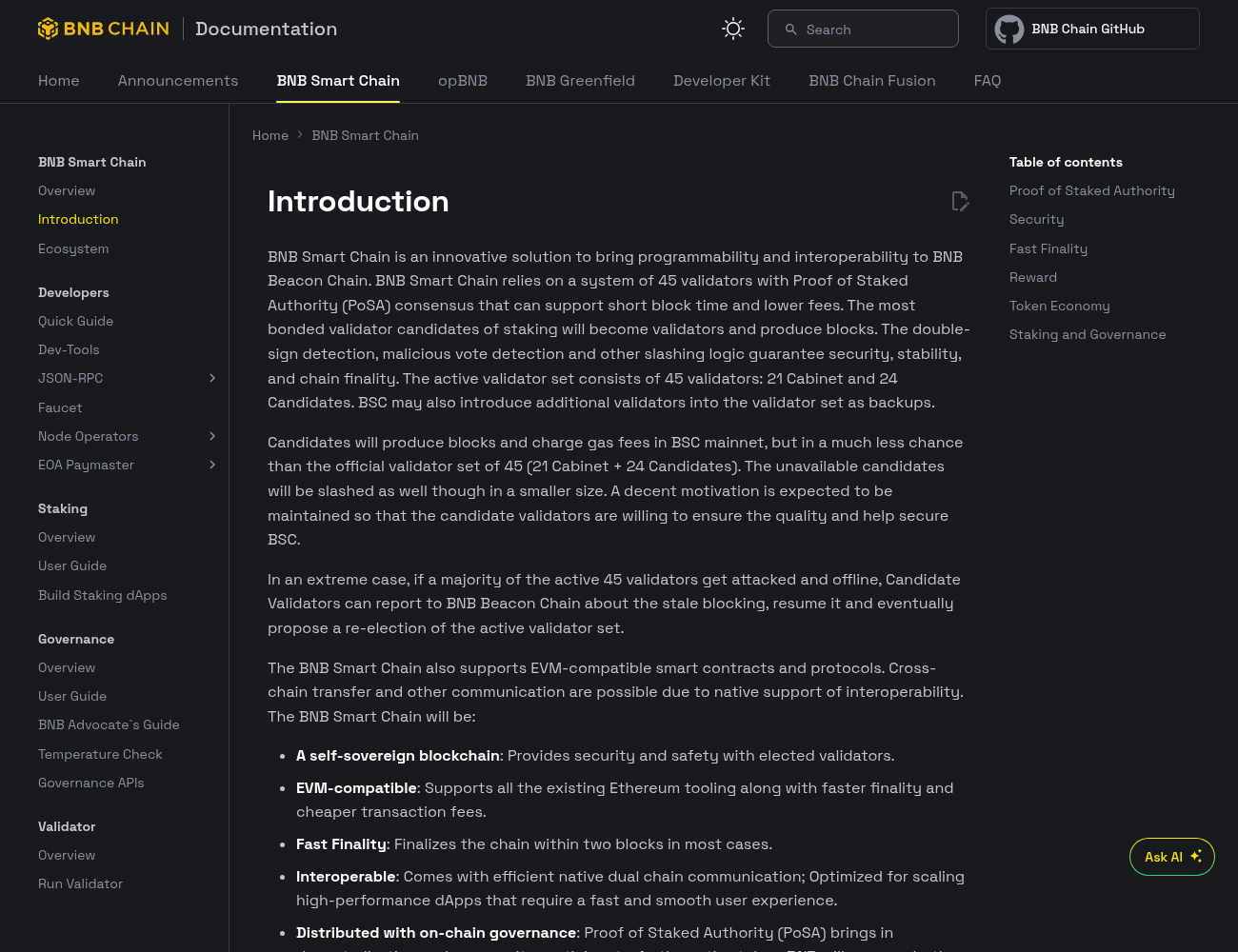Click in the Search input field

pyautogui.click(x=863, y=29)
